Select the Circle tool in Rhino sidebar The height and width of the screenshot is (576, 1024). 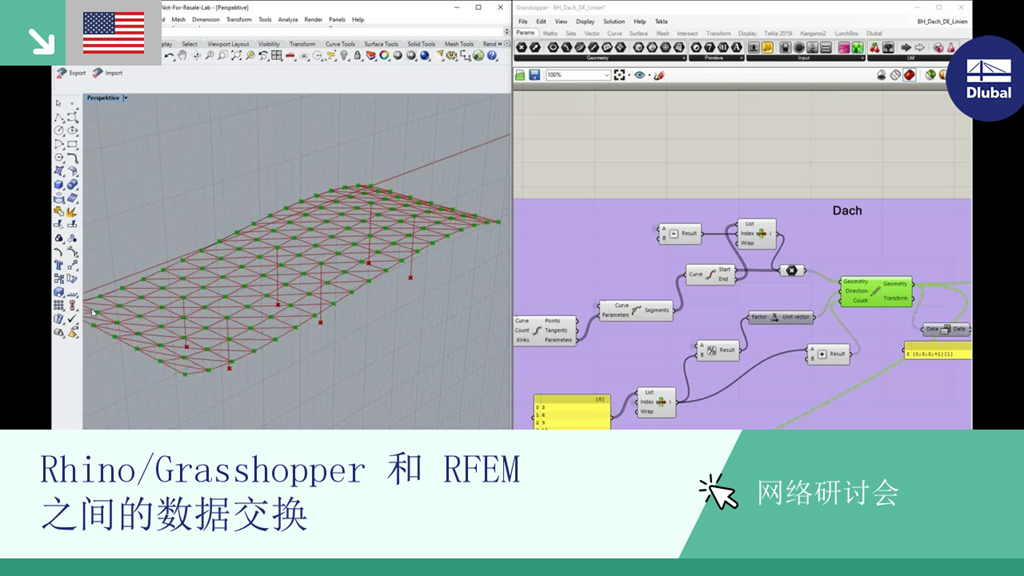coord(59,131)
